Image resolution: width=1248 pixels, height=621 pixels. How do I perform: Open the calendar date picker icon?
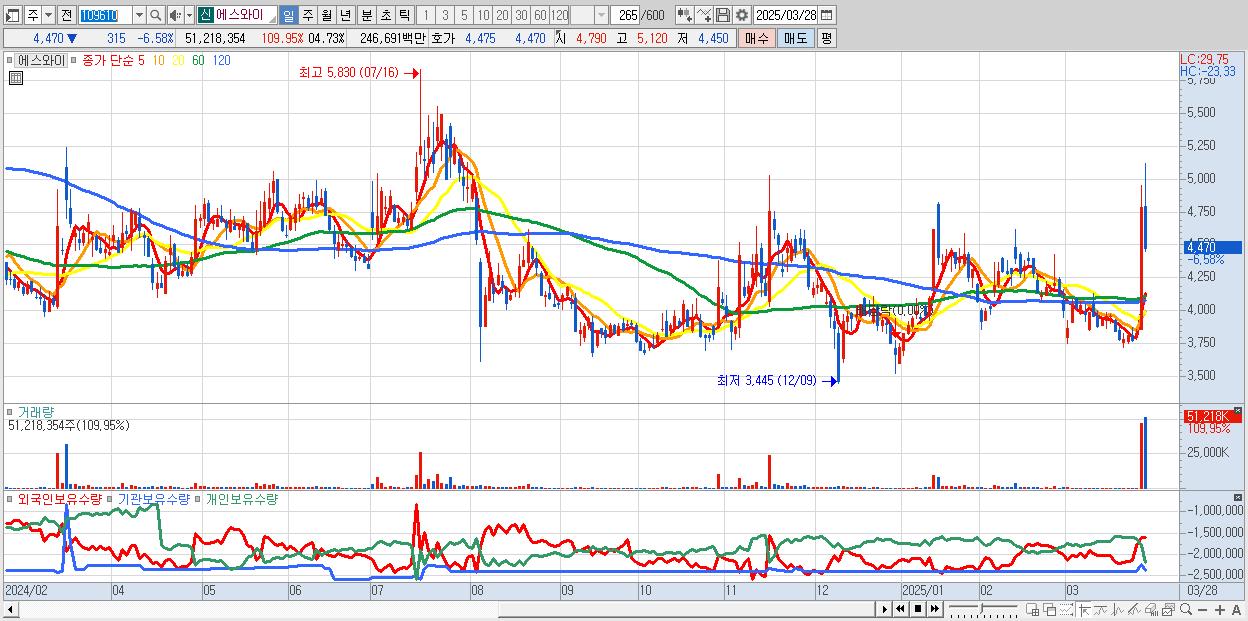point(826,15)
